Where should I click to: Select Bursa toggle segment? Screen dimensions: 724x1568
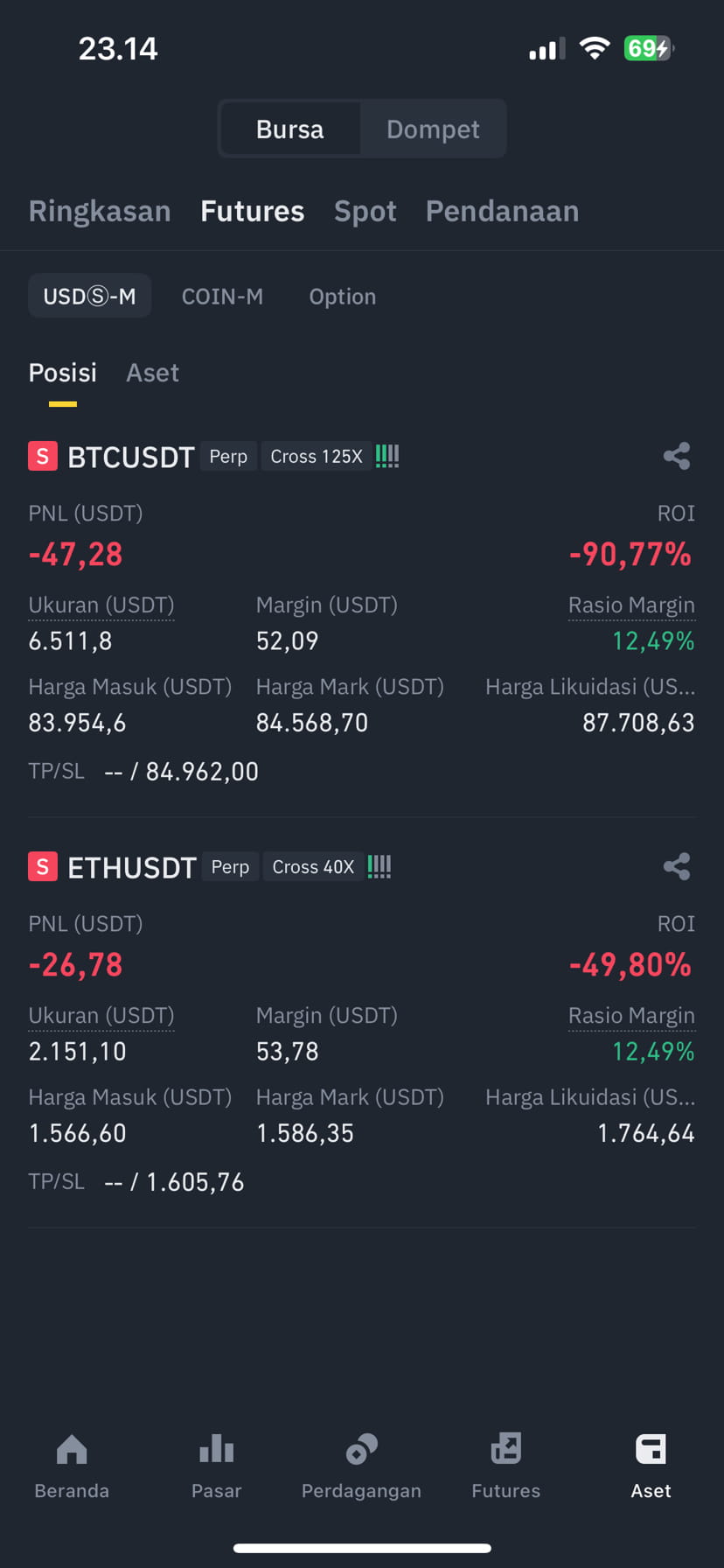pyautogui.click(x=289, y=129)
